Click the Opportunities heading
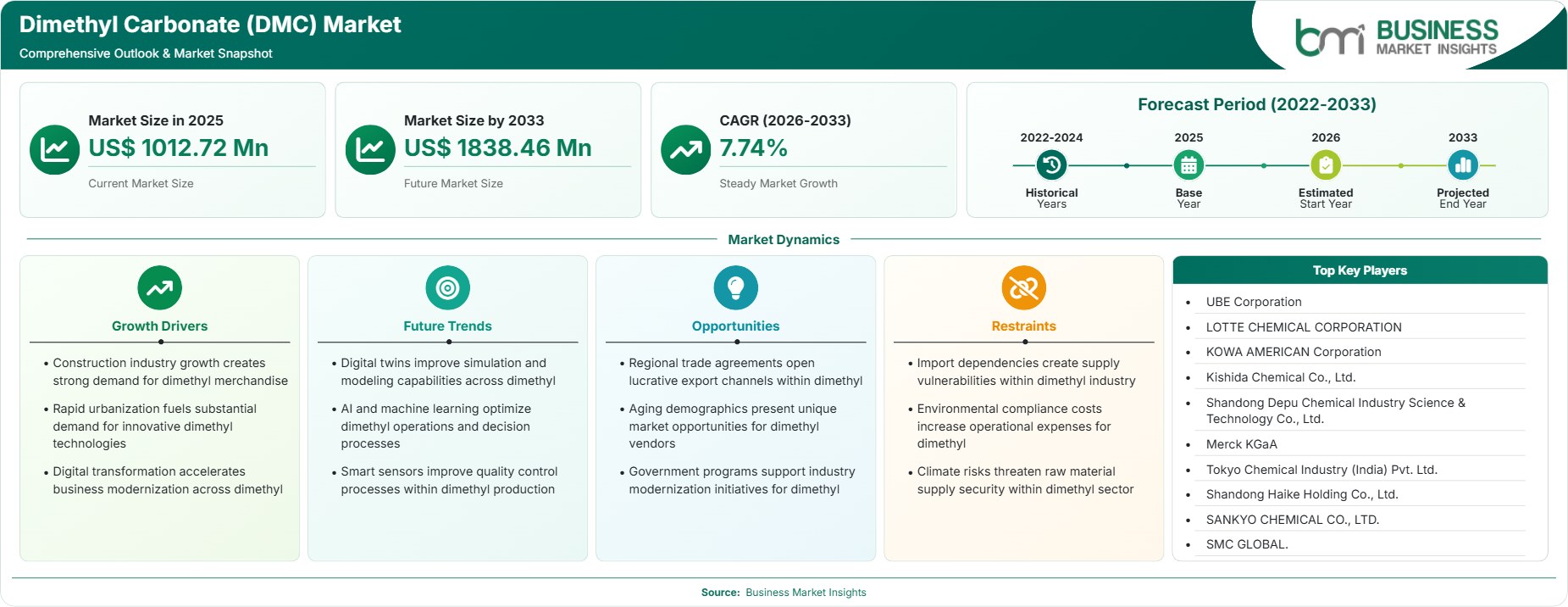This screenshot has width=1568, height=607. [x=735, y=326]
